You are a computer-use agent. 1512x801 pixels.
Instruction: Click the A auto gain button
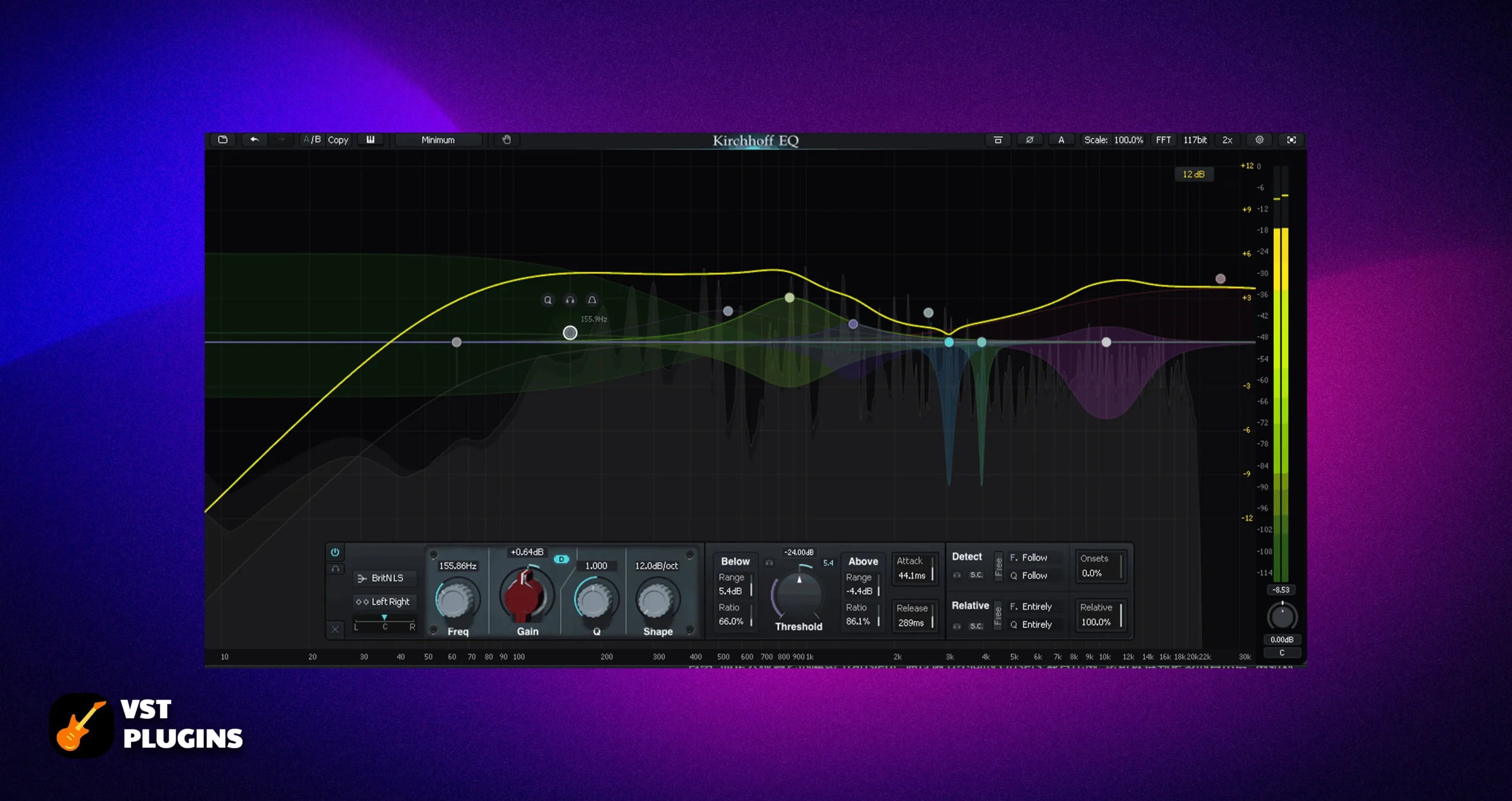1061,140
